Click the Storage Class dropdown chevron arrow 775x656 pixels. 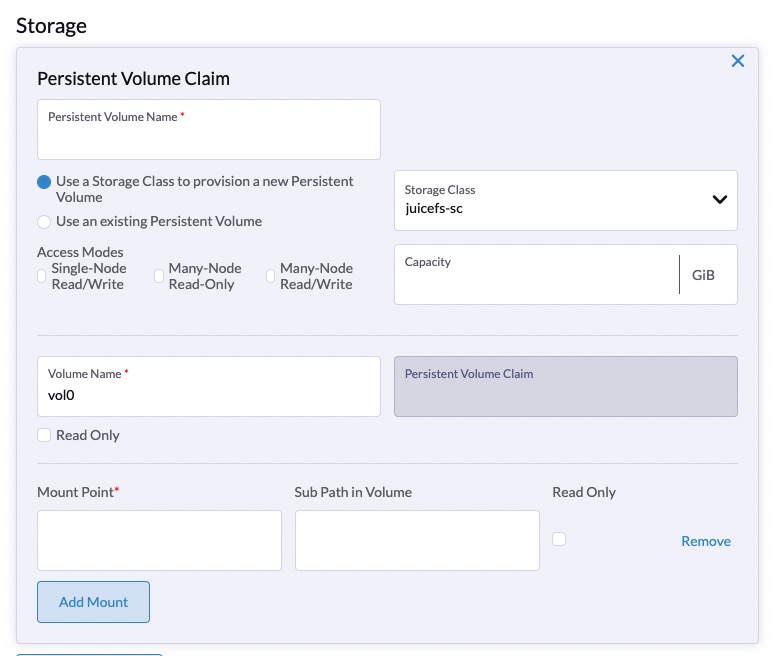pos(719,199)
